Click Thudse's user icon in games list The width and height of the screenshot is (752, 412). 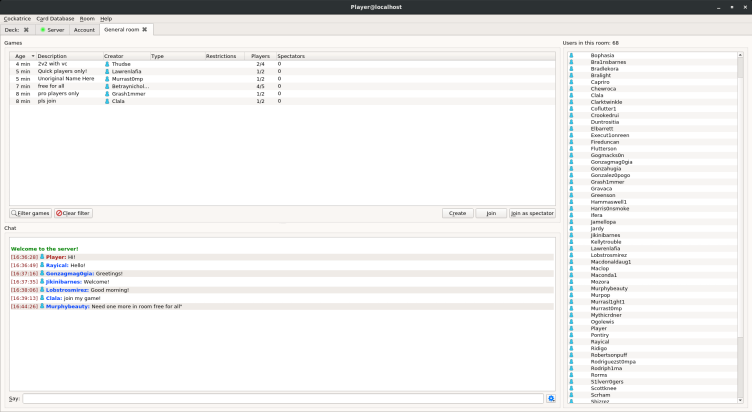[107, 64]
